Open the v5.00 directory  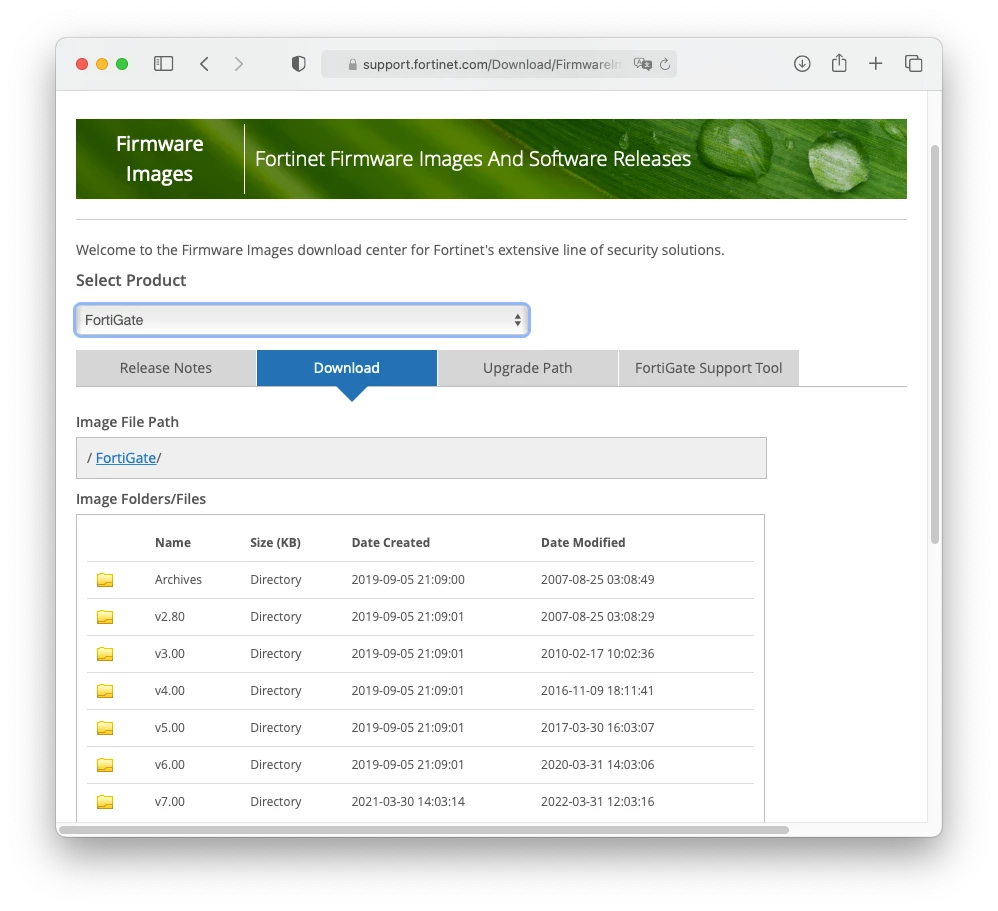[x=169, y=727]
